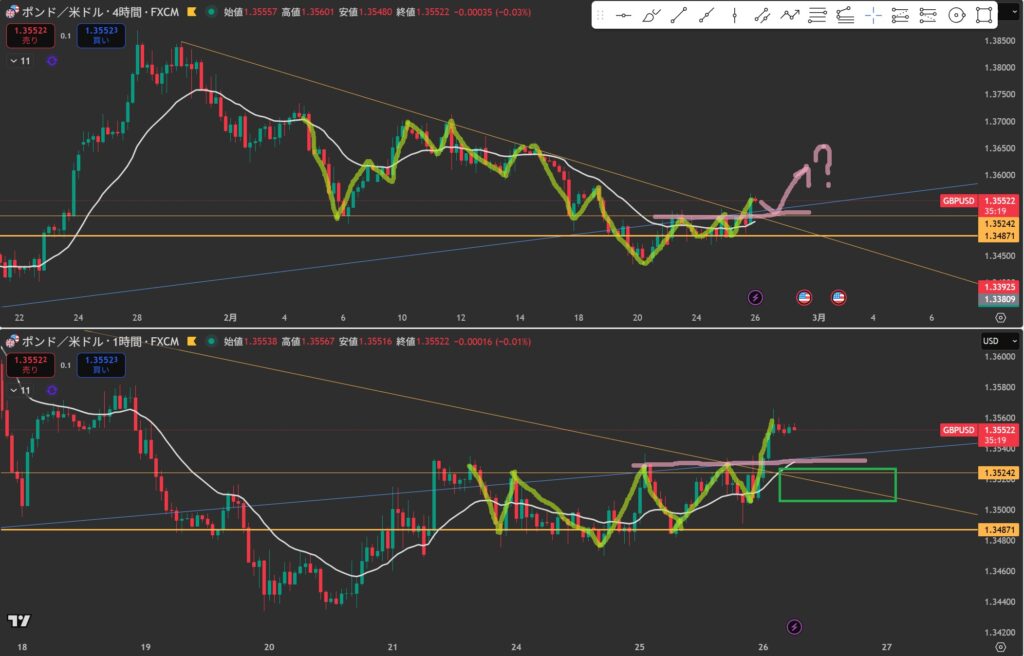Select the circle shape tool
1024x656 pixels.
tap(956, 15)
